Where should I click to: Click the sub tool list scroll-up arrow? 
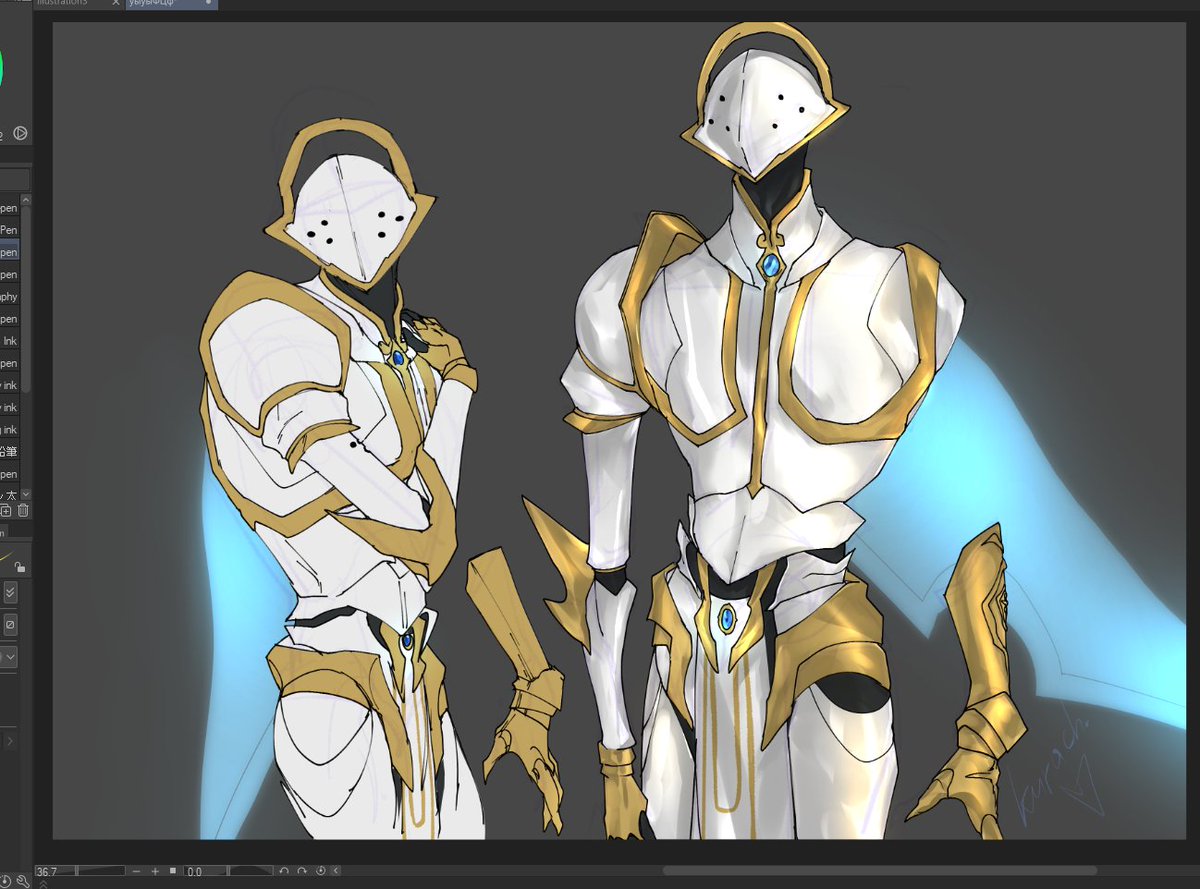click(x=26, y=200)
